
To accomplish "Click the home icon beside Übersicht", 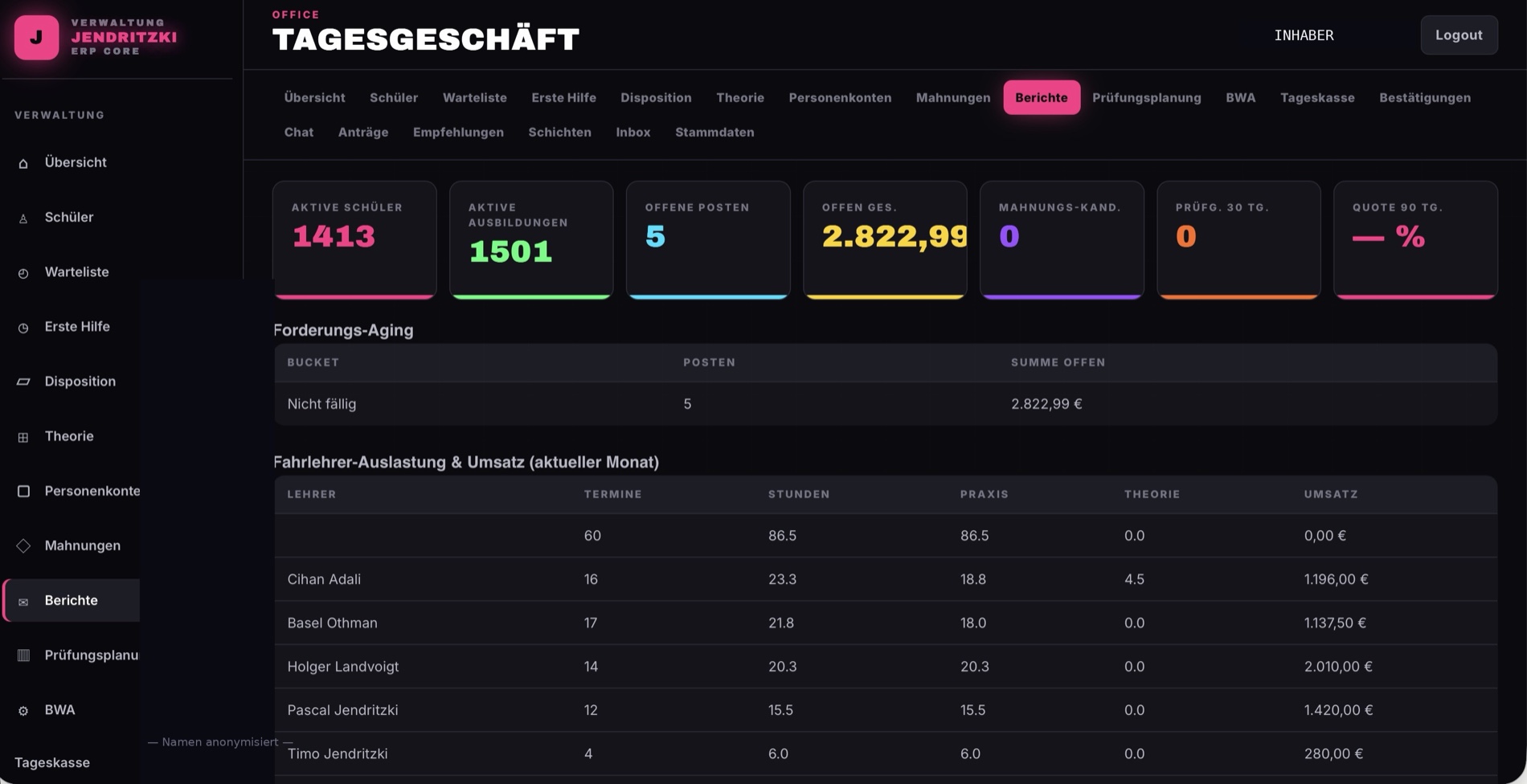I will pyautogui.click(x=23, y=163).
